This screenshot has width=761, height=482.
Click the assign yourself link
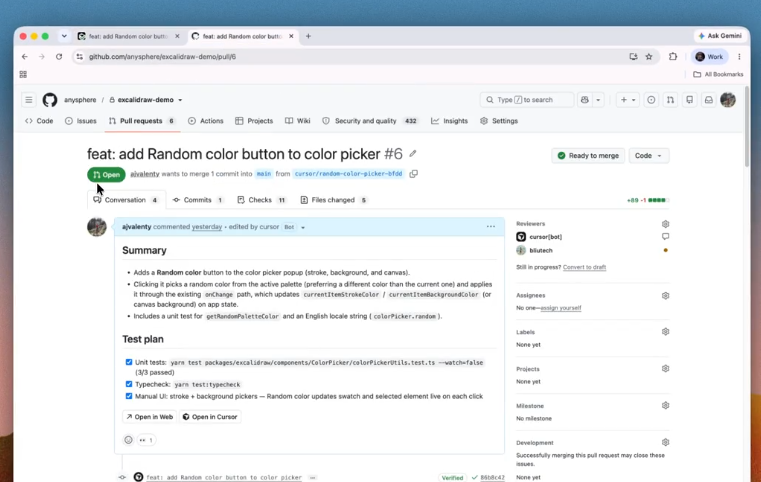click(x=561, y=308)
